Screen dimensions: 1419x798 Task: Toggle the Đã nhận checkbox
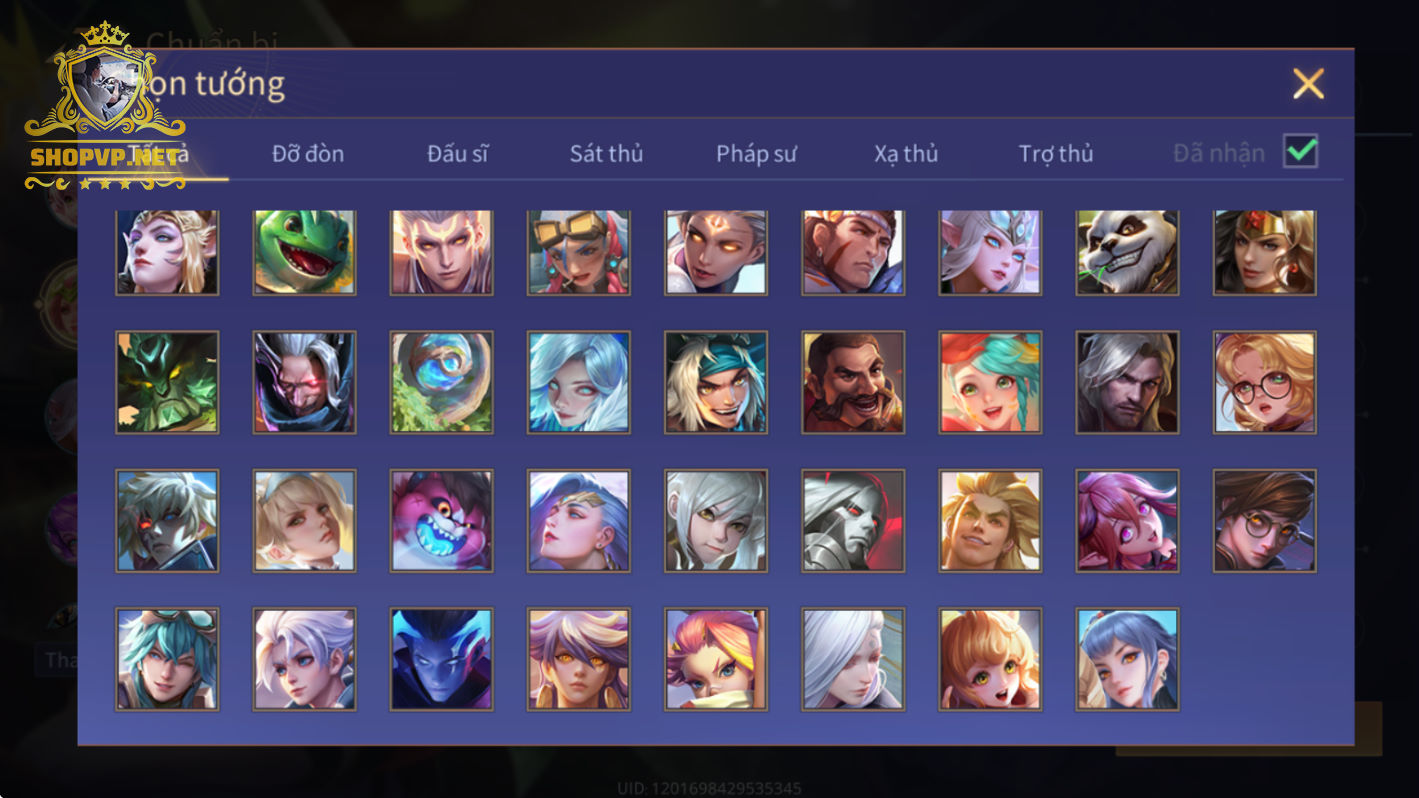click(x=1300, y=151)
